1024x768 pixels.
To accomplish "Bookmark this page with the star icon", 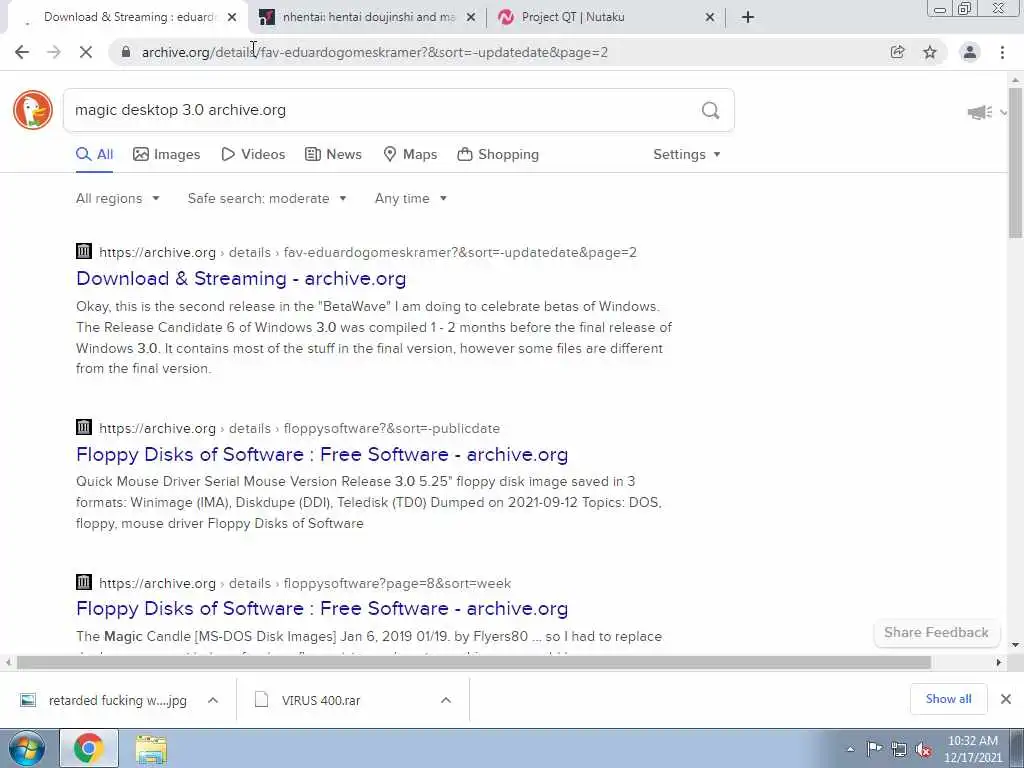I will pos(930,52).
